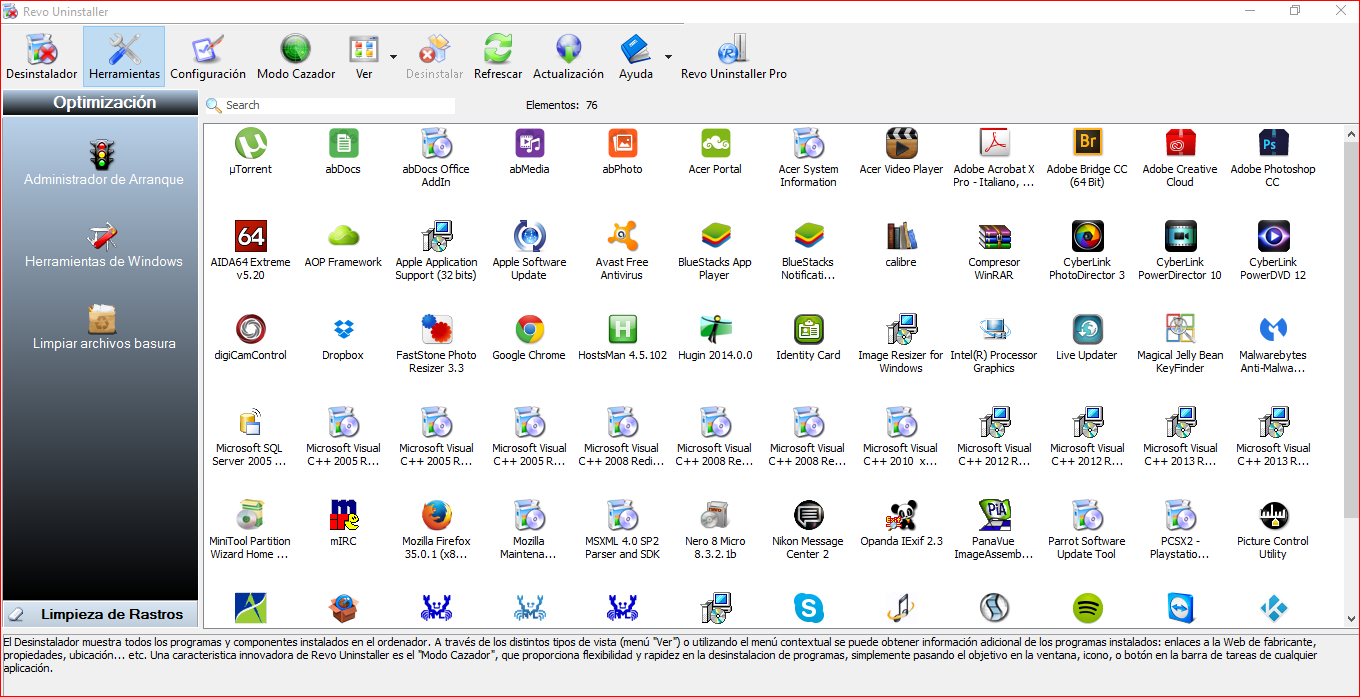Select the abPhoto program
Image resolution: width=1360 pixels, height=697 pixels.
622,152
